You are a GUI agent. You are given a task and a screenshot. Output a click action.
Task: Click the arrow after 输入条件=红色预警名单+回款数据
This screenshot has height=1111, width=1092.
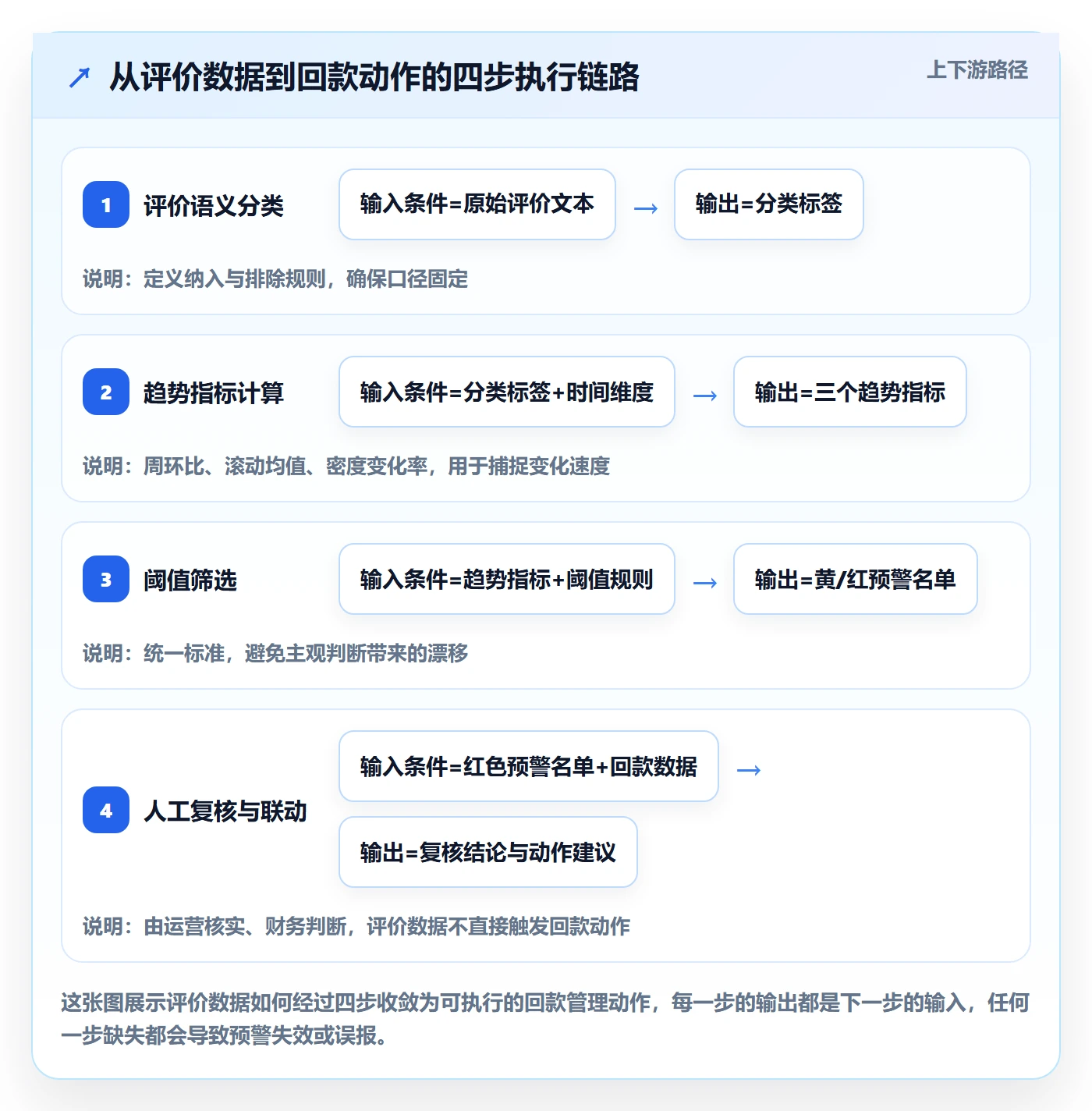pyautogui.click(x=748, y=770)
